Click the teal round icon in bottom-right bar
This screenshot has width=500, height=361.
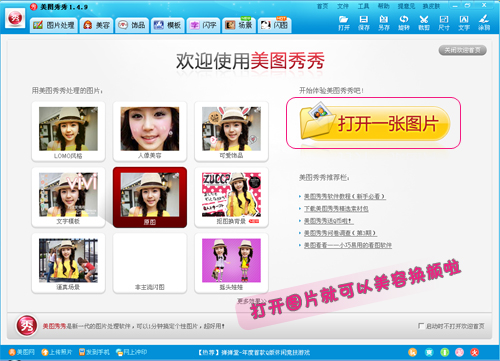(429, 352)
